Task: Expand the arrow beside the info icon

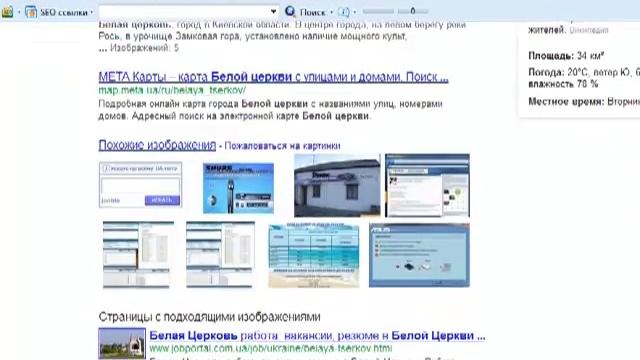Action: coord(354,12)
